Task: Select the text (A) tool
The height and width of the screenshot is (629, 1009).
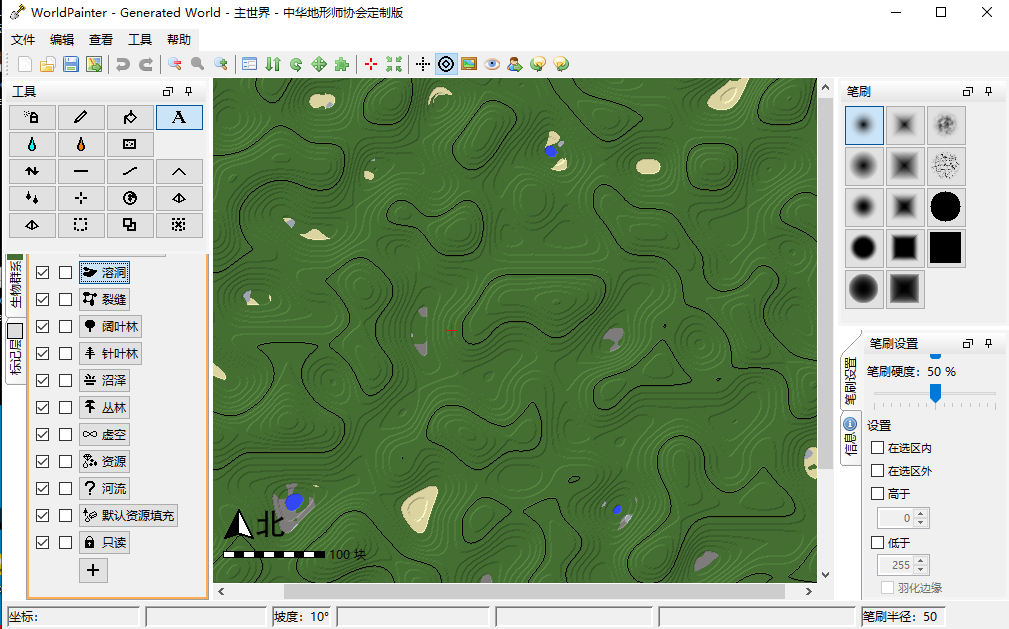Action: pos(179,117)
